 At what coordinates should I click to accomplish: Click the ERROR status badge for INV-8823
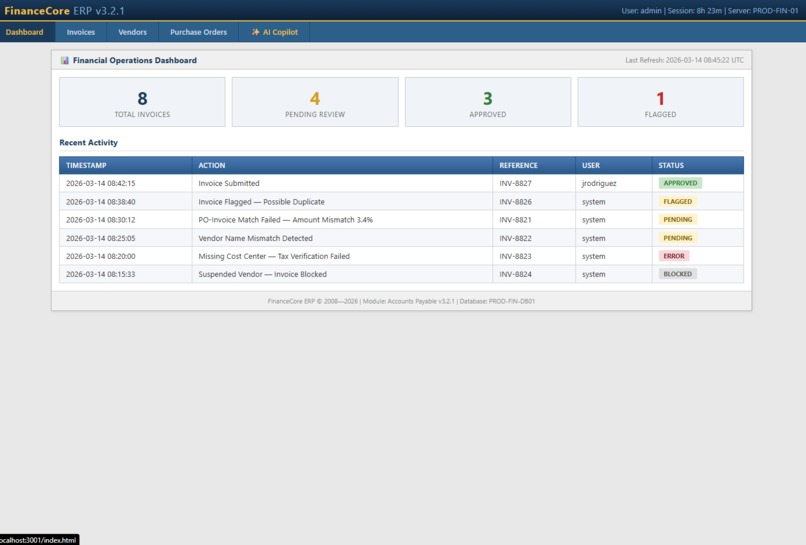click(x=673, y=256)
